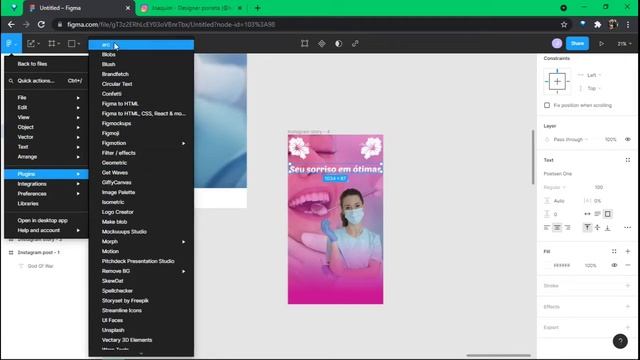640x360 pixels.
Task: Open the Help question mark button
Action: point(620,341)
